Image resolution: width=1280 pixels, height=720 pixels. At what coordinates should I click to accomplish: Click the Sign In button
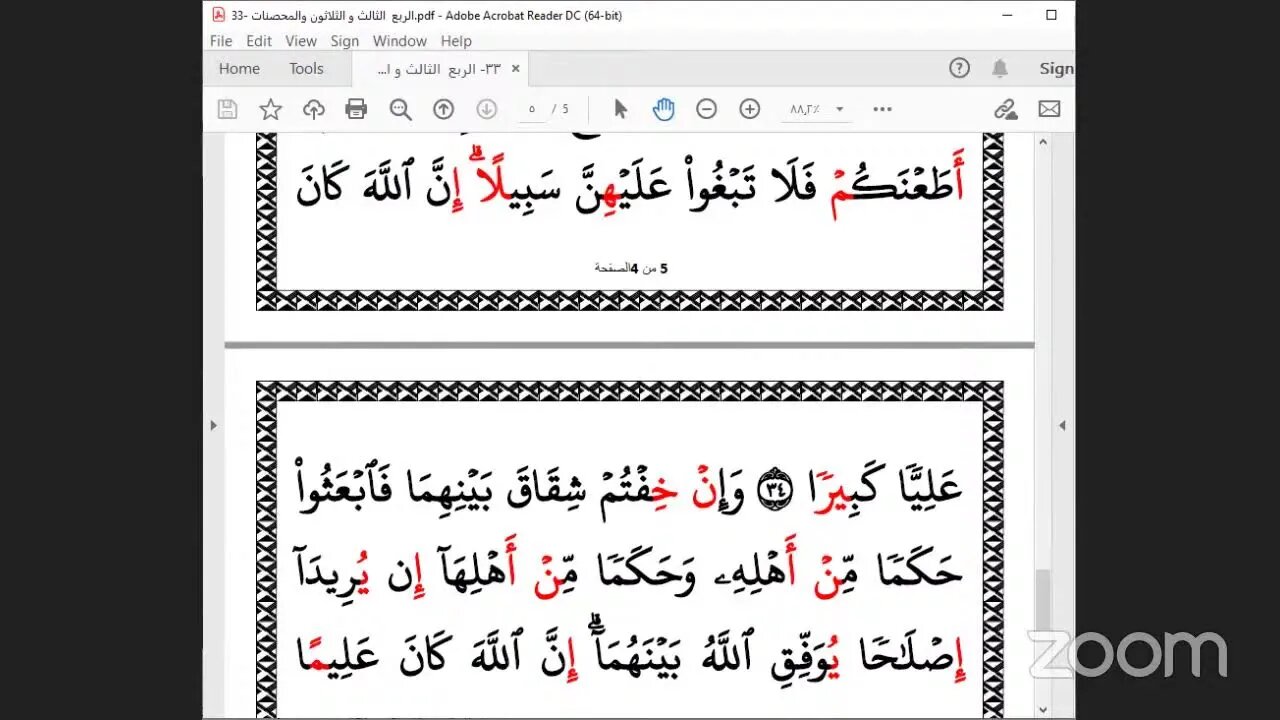tap(1056, 68)
